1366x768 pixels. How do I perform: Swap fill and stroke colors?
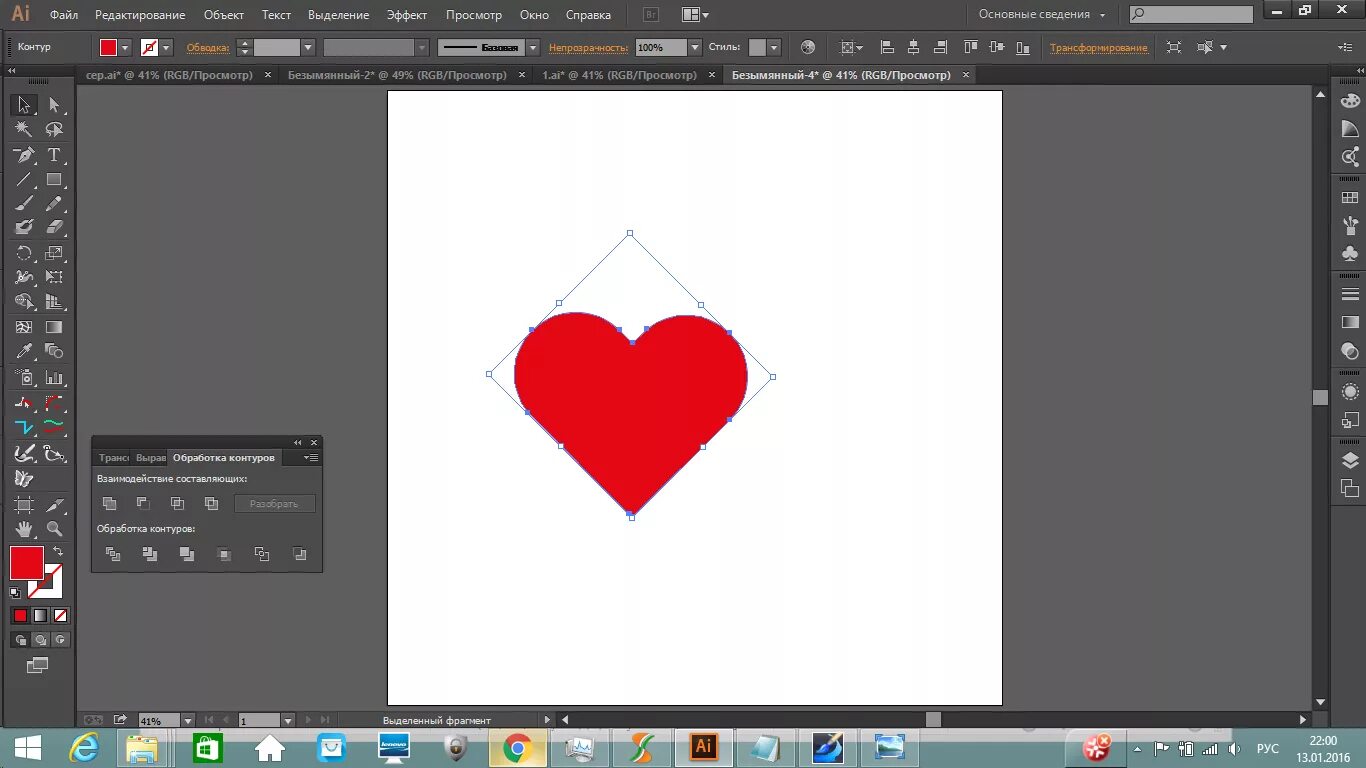tap(58, 551)
